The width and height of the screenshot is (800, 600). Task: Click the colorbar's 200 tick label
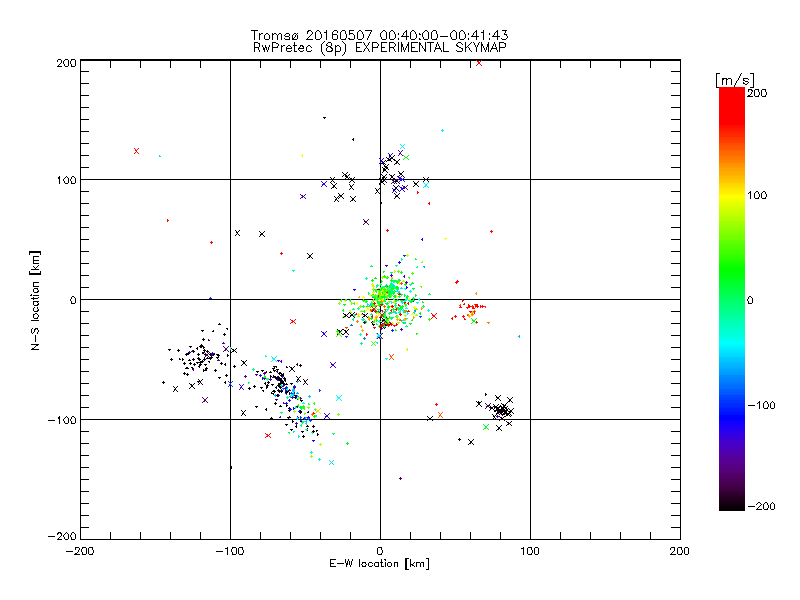coord(757,93)
